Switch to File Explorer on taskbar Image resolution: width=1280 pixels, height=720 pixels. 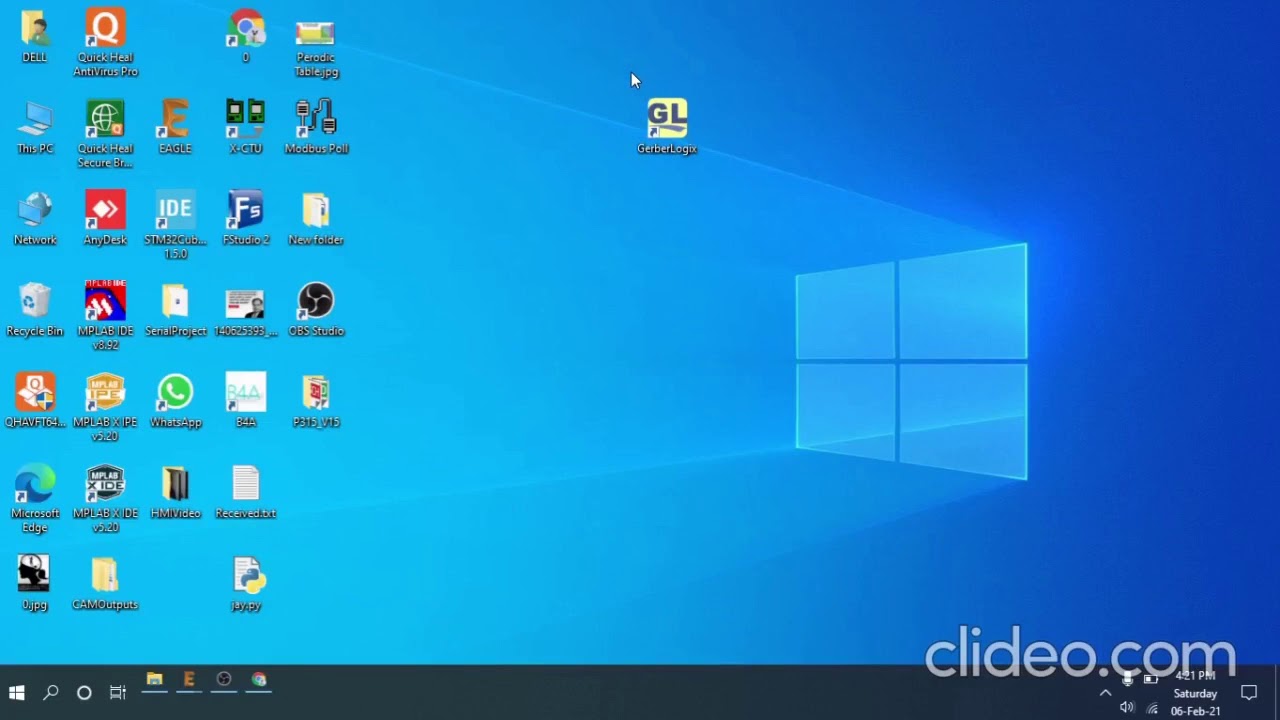(x=154, y=680)
